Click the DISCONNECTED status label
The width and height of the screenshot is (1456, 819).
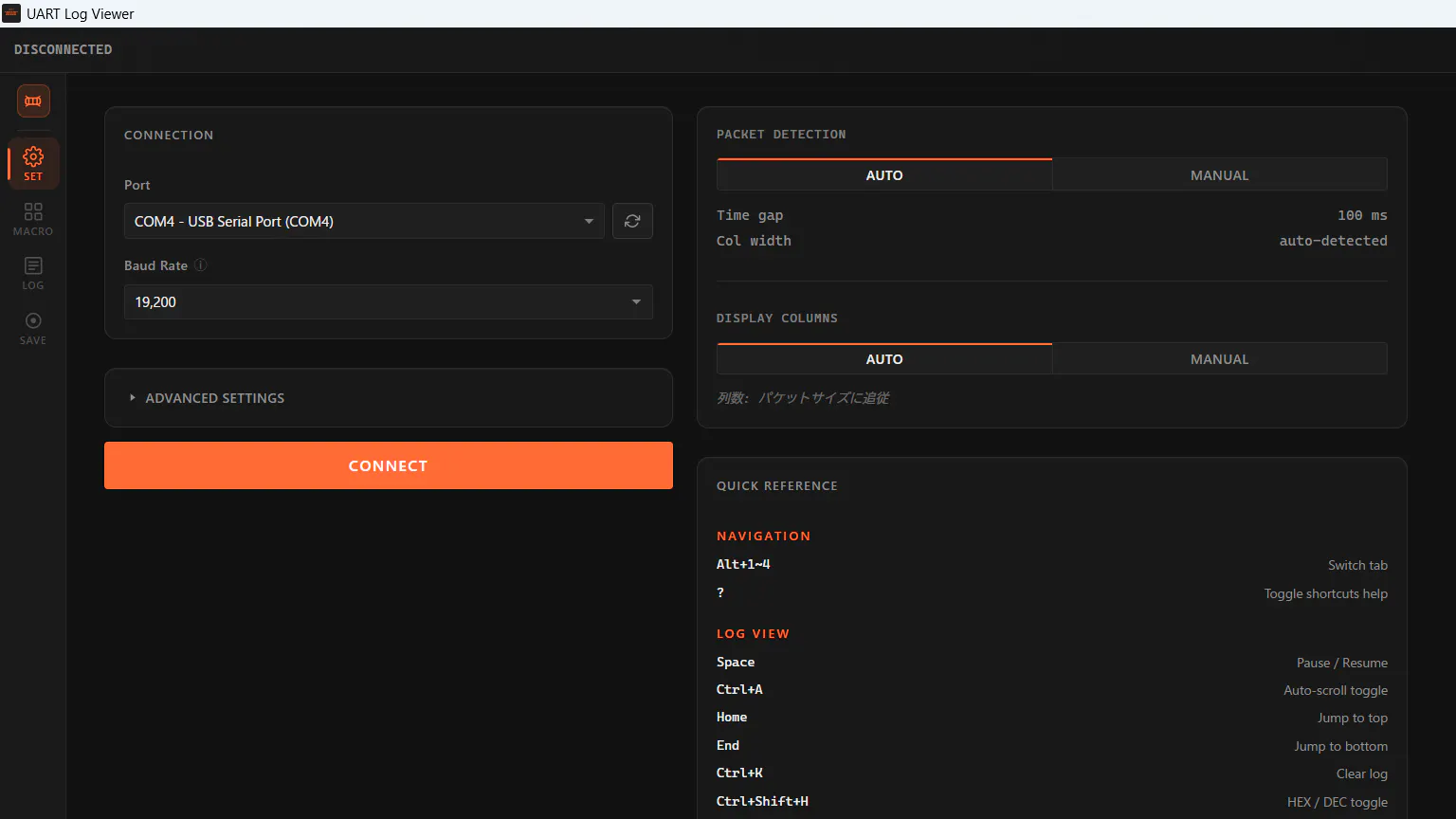63,49
